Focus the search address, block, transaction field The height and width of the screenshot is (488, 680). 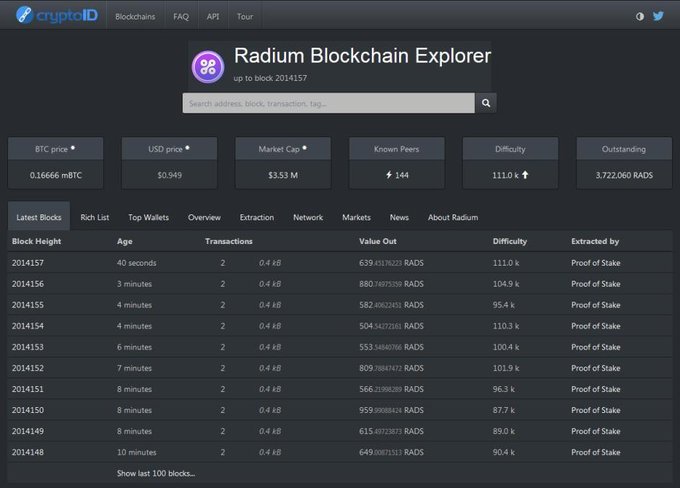pyautogui.click(x=329, y=103)
